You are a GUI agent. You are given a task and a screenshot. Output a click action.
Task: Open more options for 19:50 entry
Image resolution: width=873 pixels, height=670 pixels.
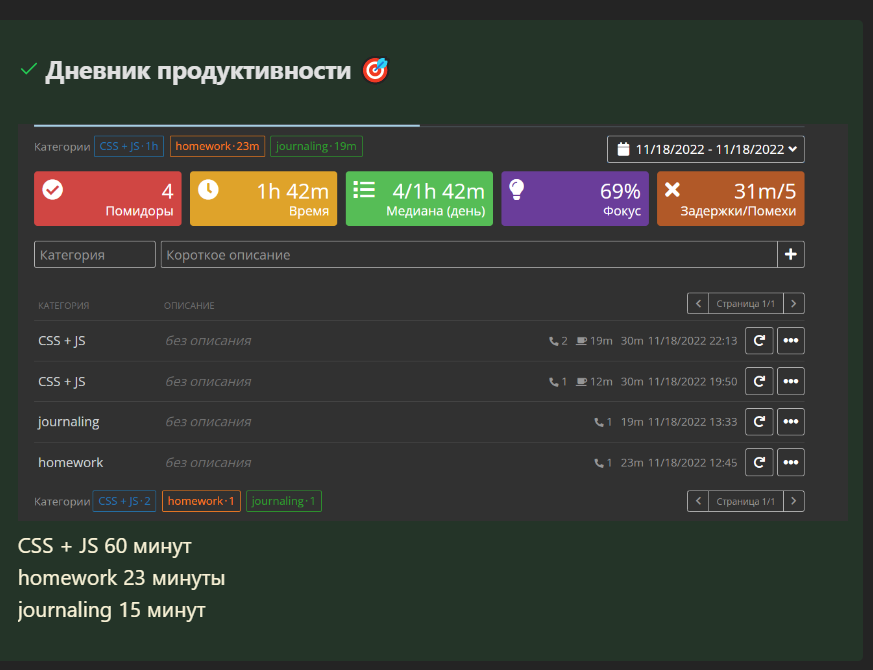coord(791,382)
